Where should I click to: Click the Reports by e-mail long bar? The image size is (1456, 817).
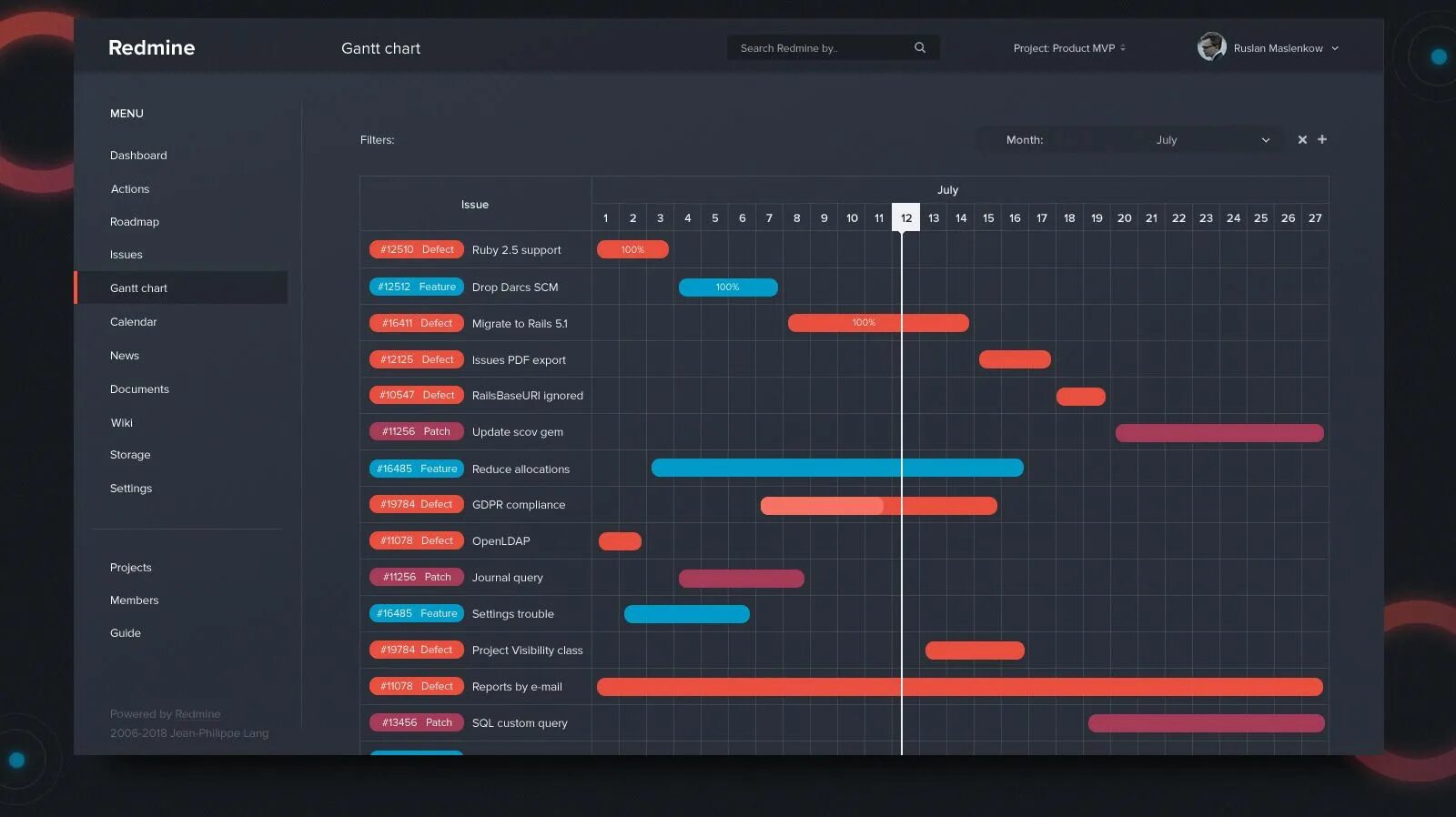[x=960, y=687]
